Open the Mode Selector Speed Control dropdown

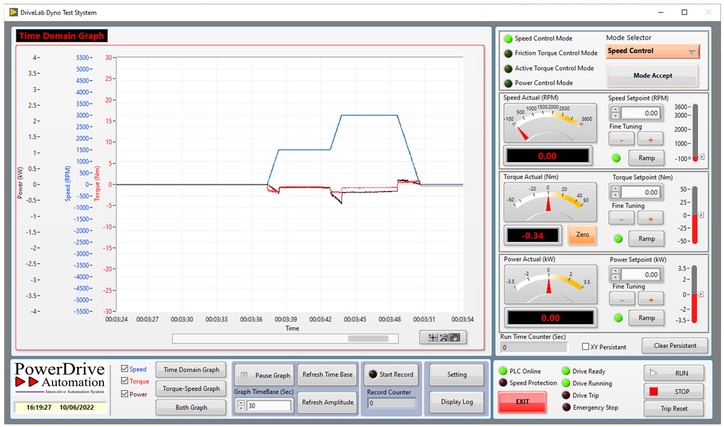coord(653,51)
